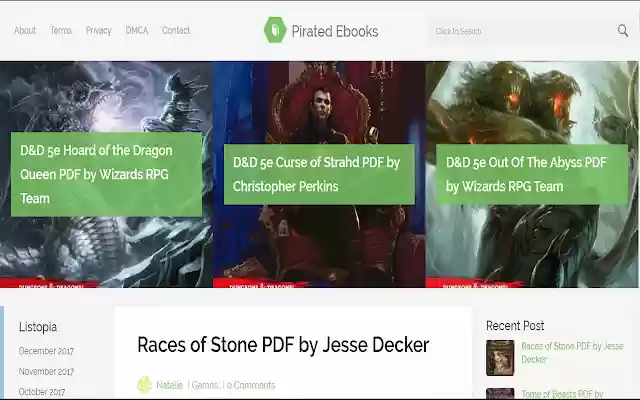Click Tome of Beasts recent post thumbnail
Viewport: 640px width, 400px height.
[x=500, y=394]
